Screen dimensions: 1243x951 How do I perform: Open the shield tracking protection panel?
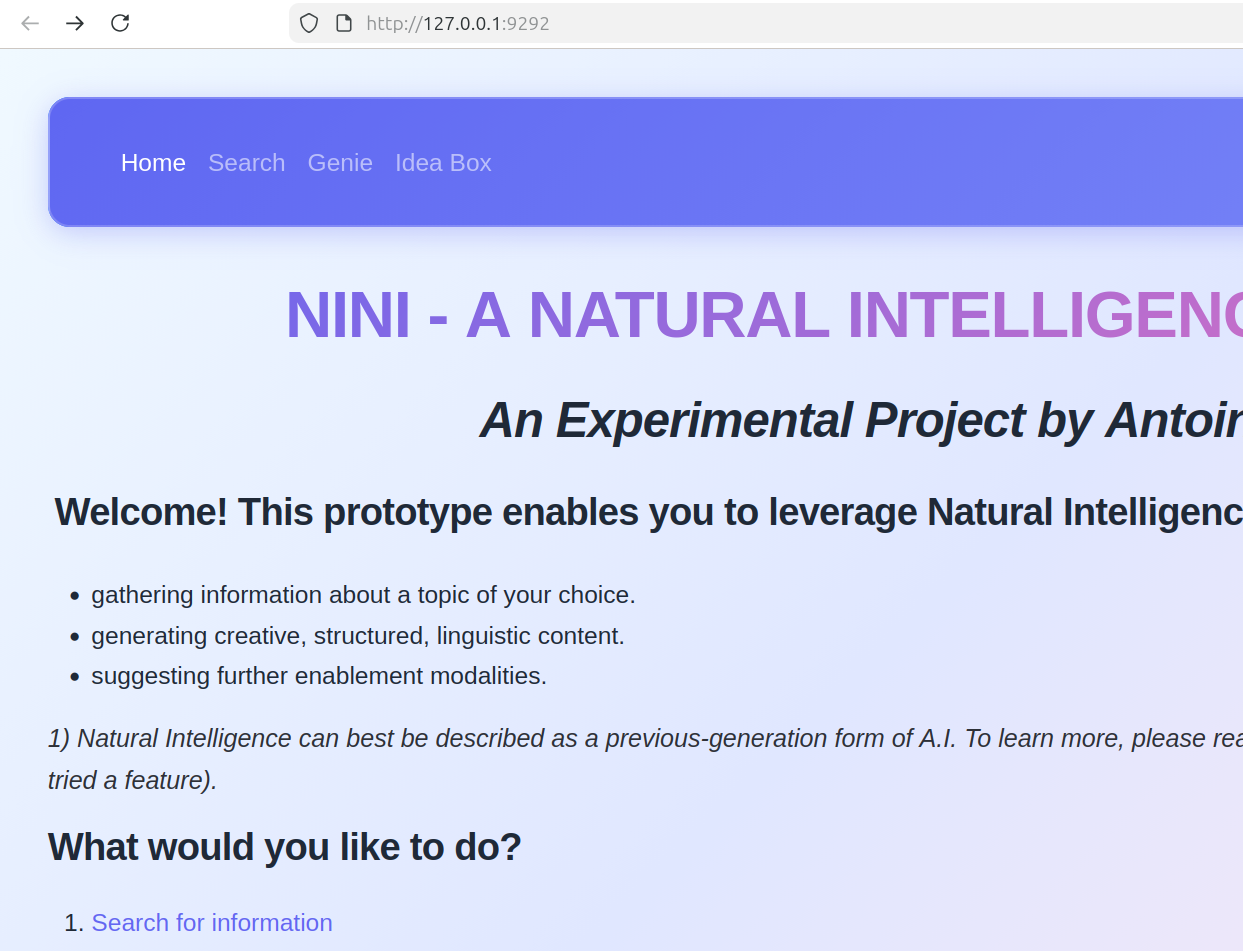pyautogui.click(x=308, y=22)
